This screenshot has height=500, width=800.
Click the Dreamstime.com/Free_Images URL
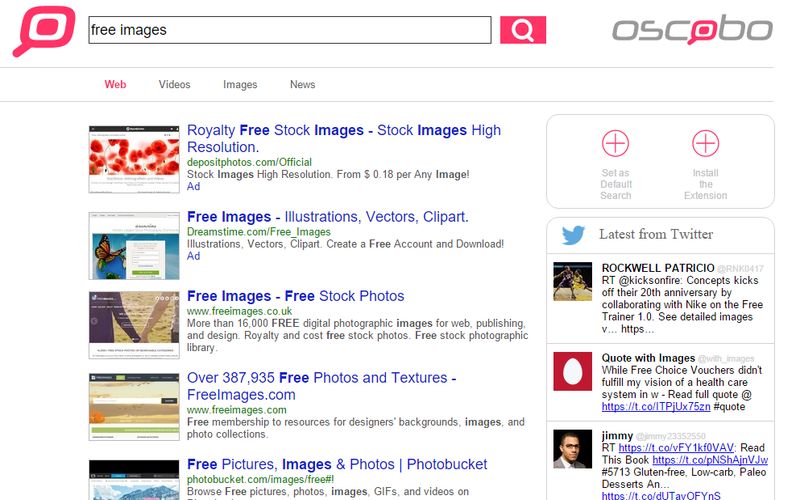(259, 232)
